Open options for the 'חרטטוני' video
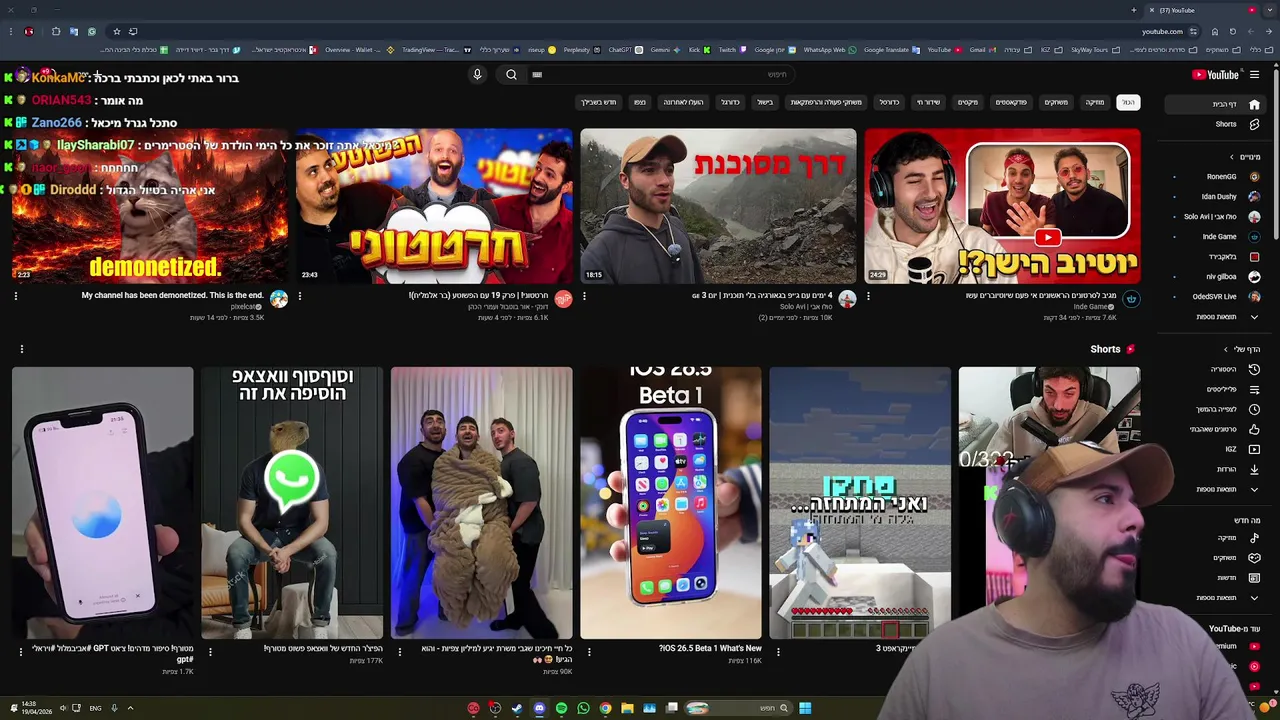 coord(300,296)
